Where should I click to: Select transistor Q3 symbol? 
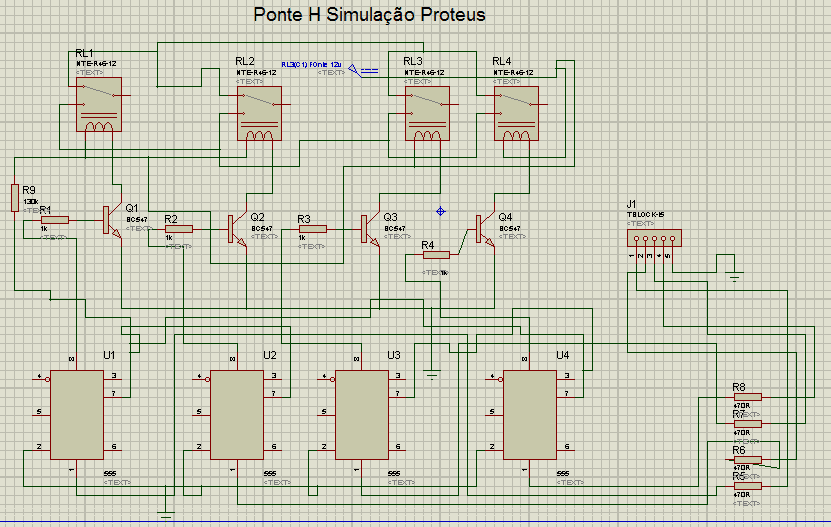pos(370,230)
